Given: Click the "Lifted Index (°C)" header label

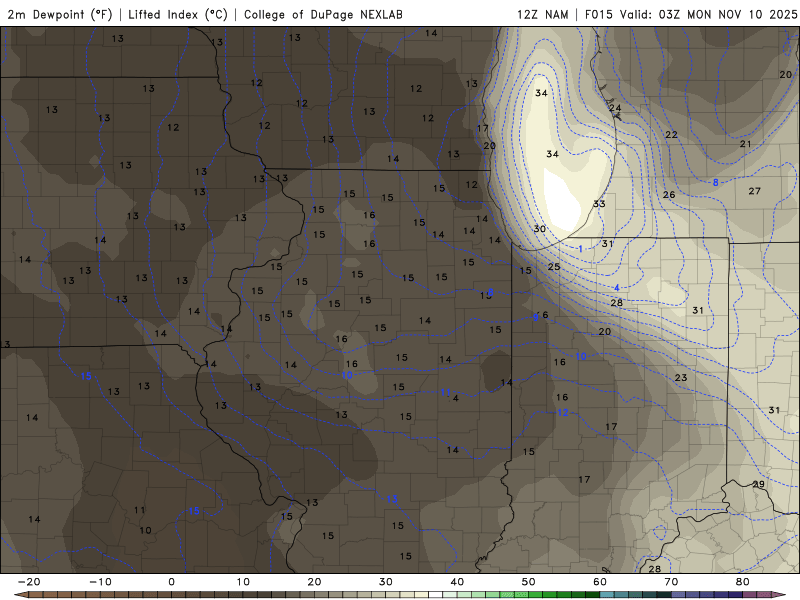Looking at the screenshot, I should click(x=178, y=14).
